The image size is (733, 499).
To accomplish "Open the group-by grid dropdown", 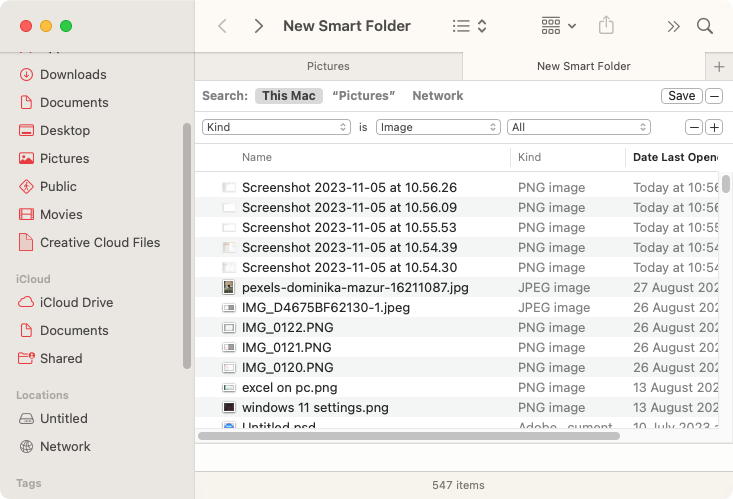I will [558, 26].
